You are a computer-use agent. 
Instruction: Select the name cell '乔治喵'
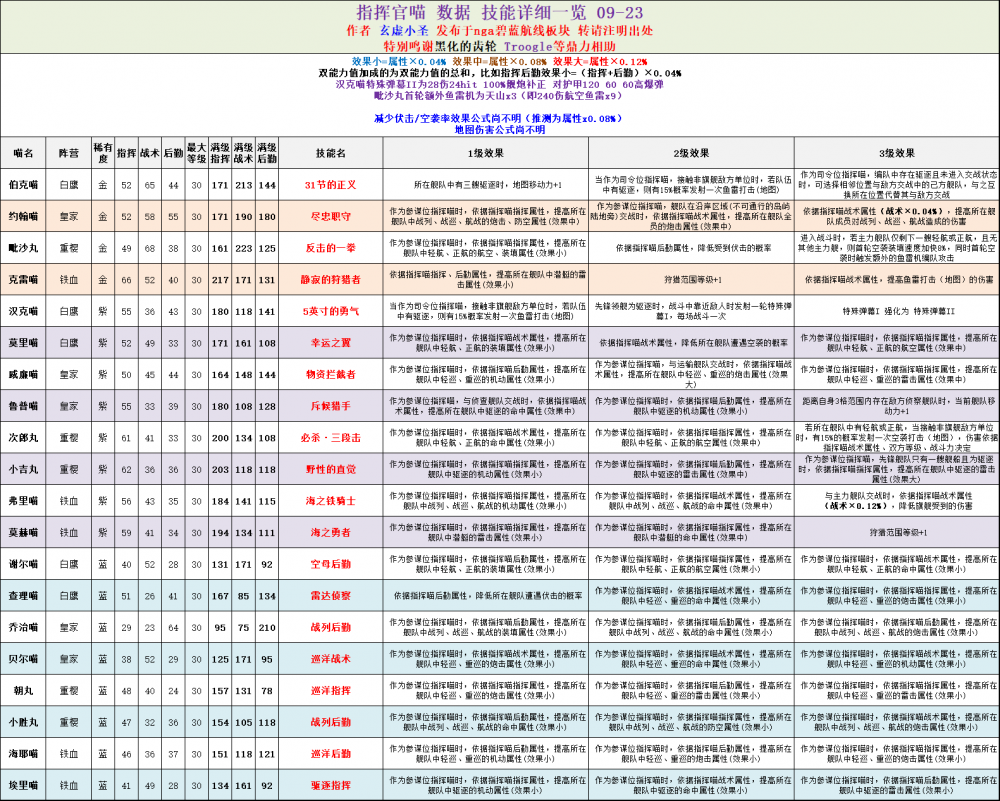tap(23, 628)
